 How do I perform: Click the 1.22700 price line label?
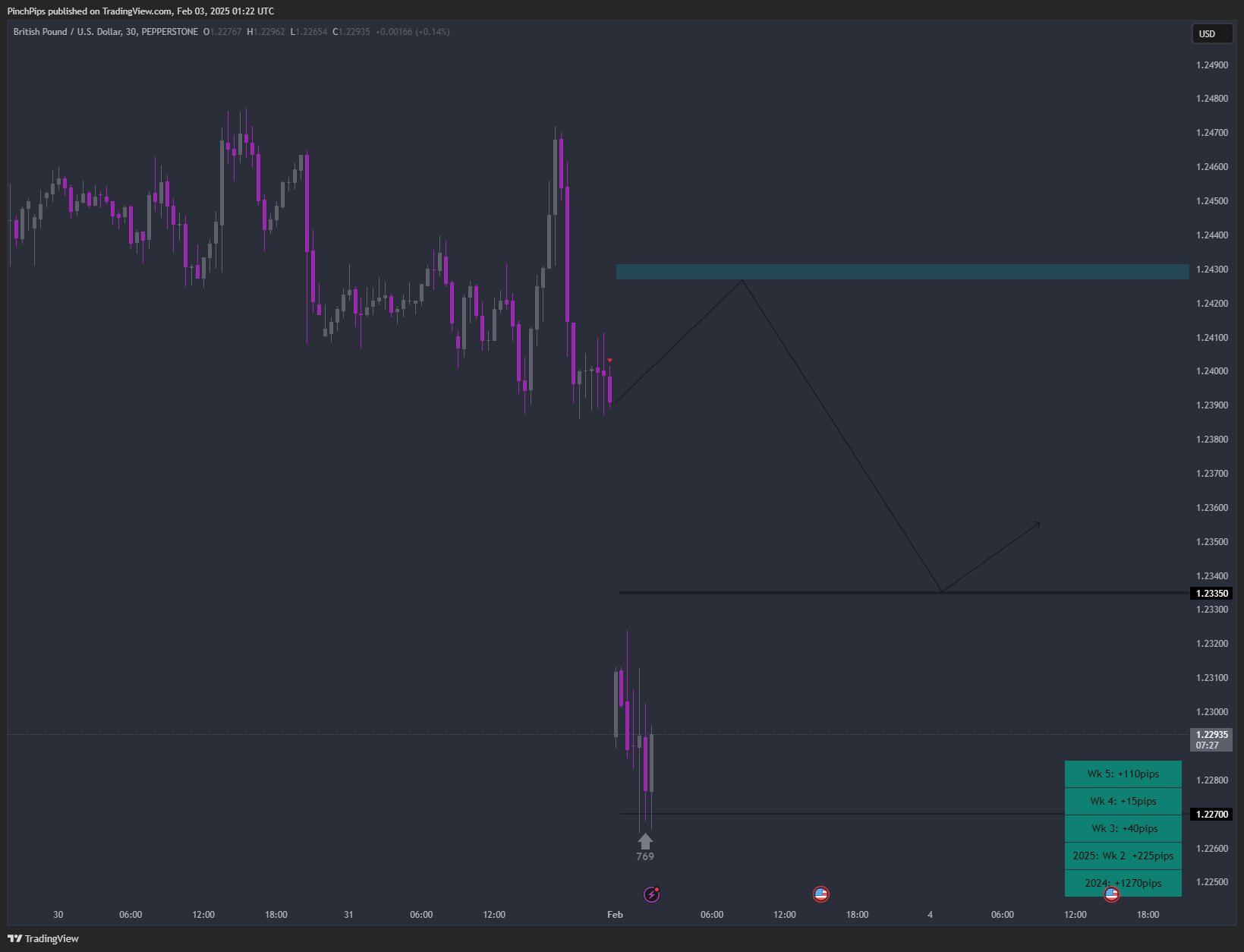coord(1211,815)
